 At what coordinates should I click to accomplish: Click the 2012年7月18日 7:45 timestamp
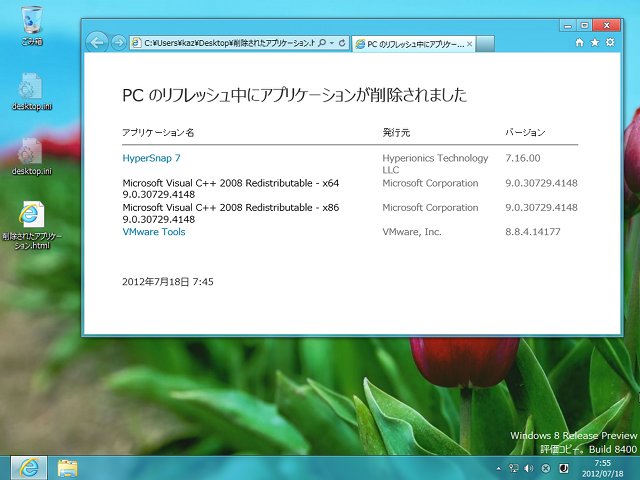coord(168,282)
